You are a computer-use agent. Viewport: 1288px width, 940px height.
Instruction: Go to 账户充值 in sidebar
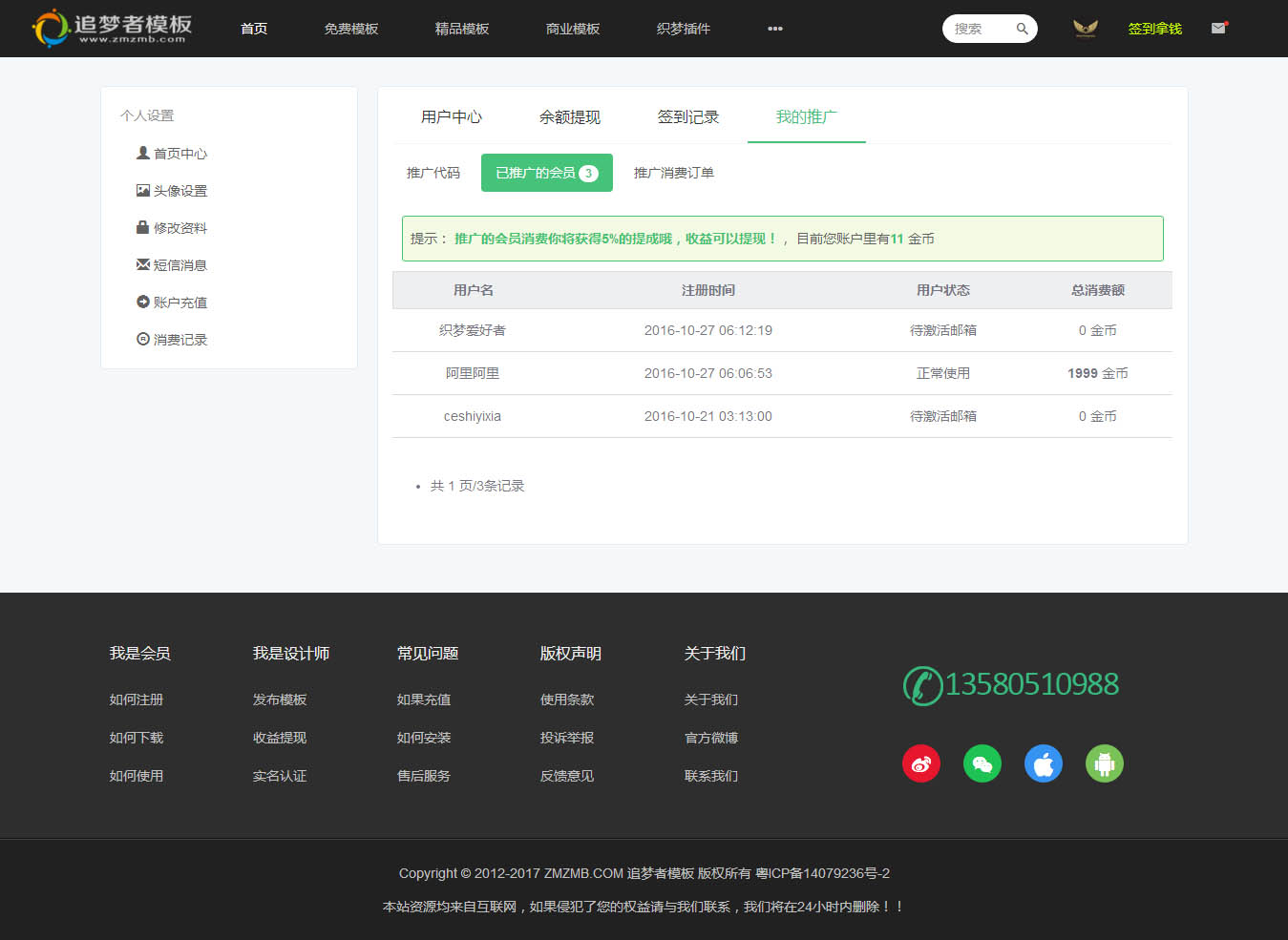coord(179,303)
